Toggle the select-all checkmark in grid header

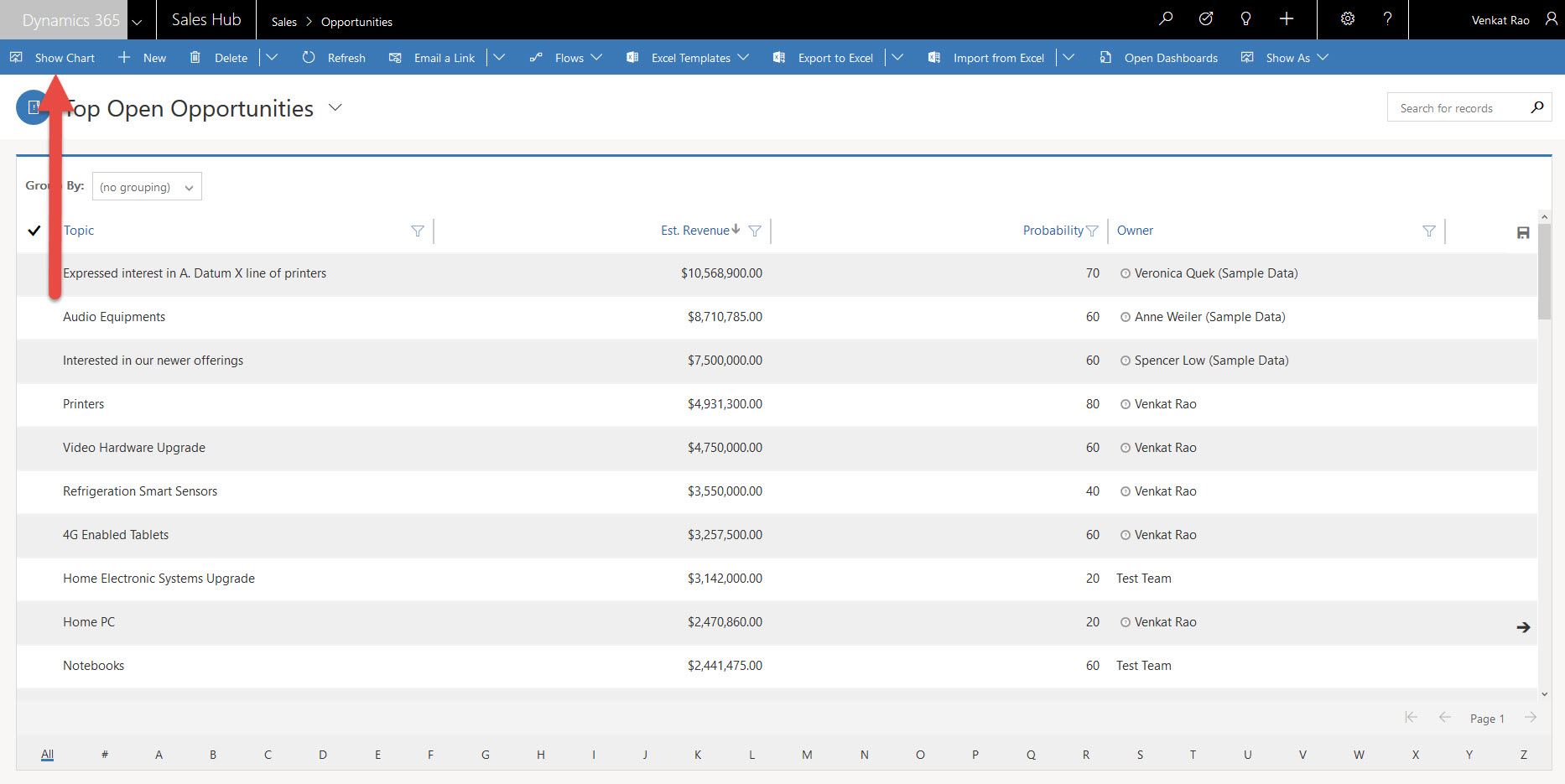point(34,231)
